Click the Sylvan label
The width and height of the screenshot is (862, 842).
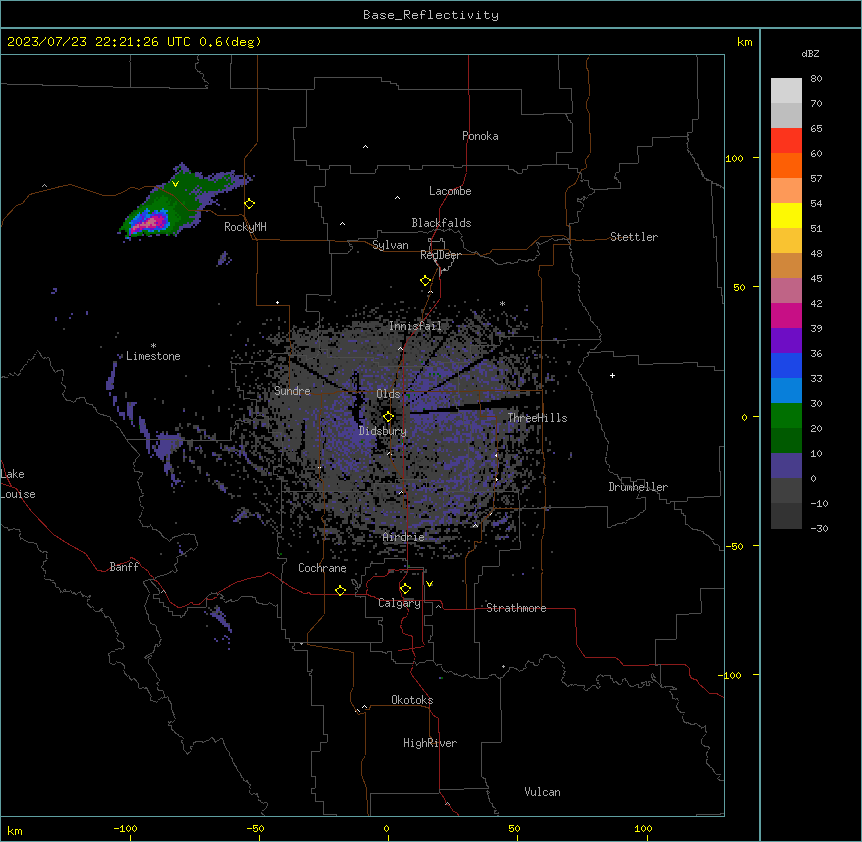click(390, 245)
